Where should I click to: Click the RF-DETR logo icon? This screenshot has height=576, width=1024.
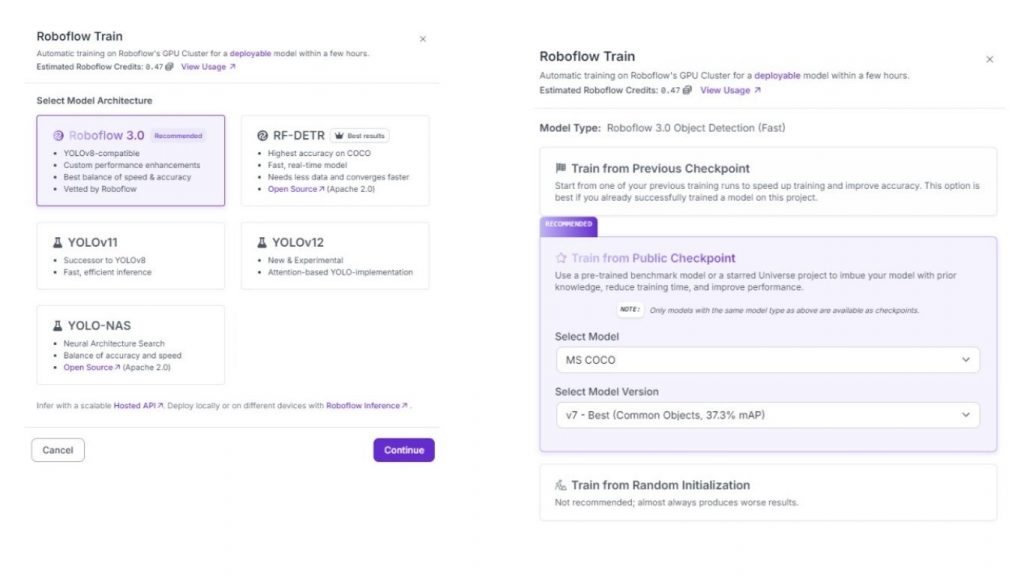[262, 136]
